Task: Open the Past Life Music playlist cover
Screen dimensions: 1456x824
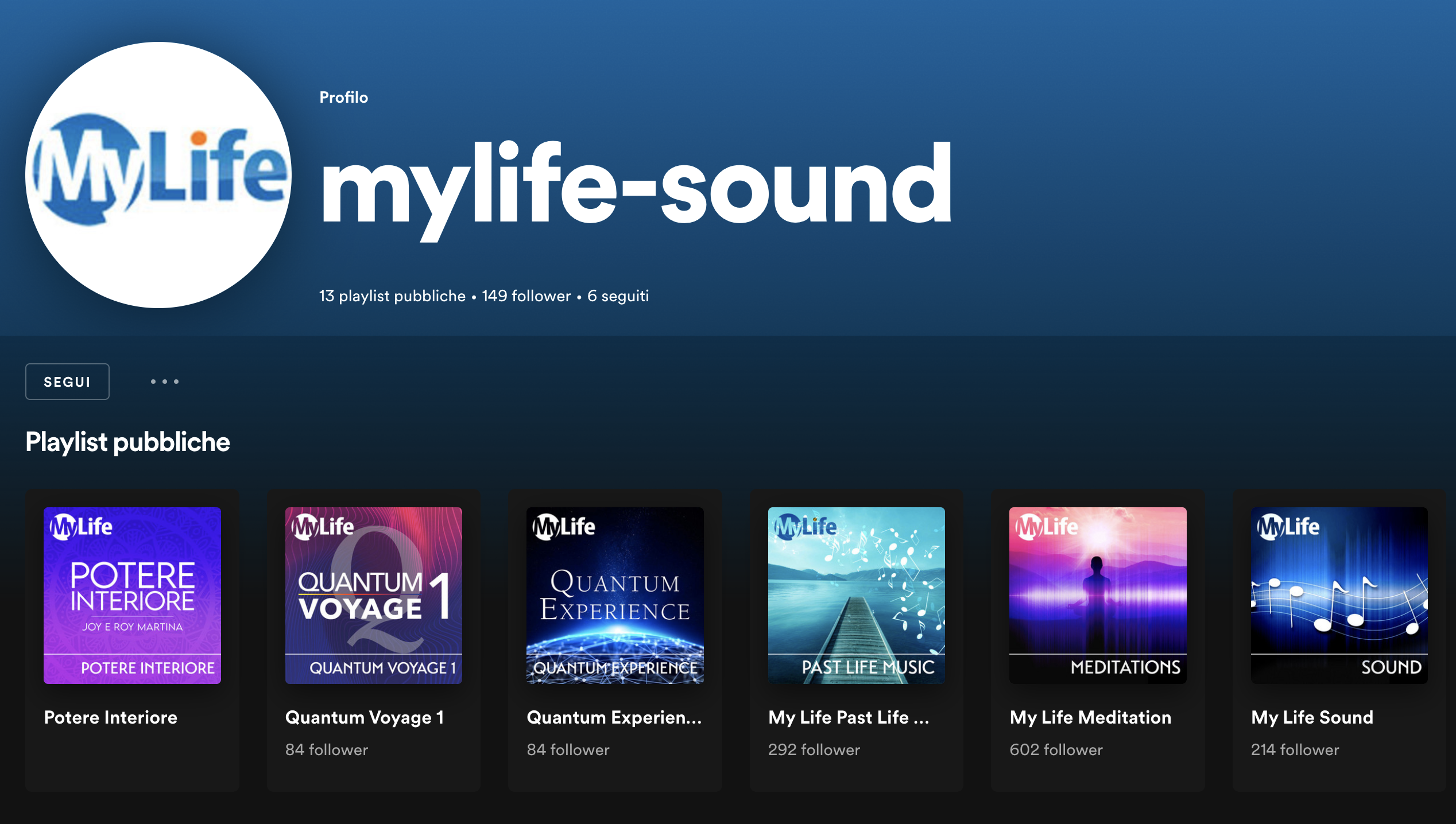Action: [x=857, y=595]
